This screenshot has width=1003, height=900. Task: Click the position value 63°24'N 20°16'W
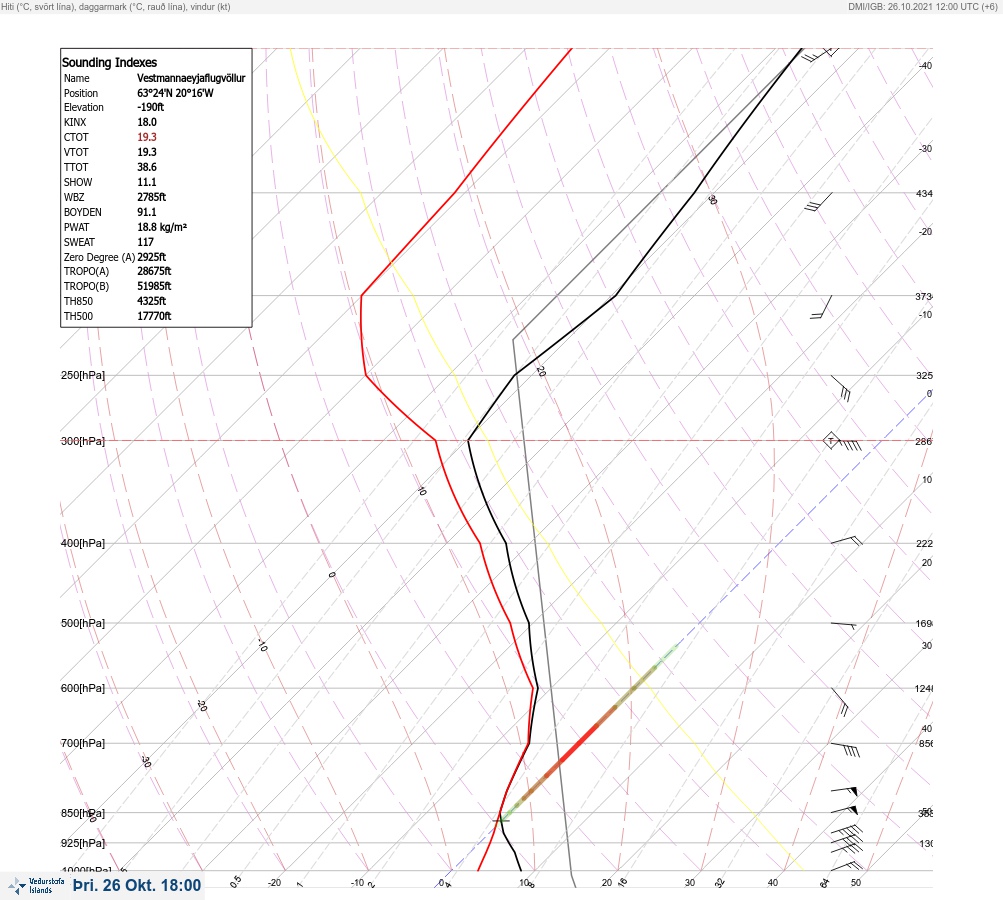(175, 93)
